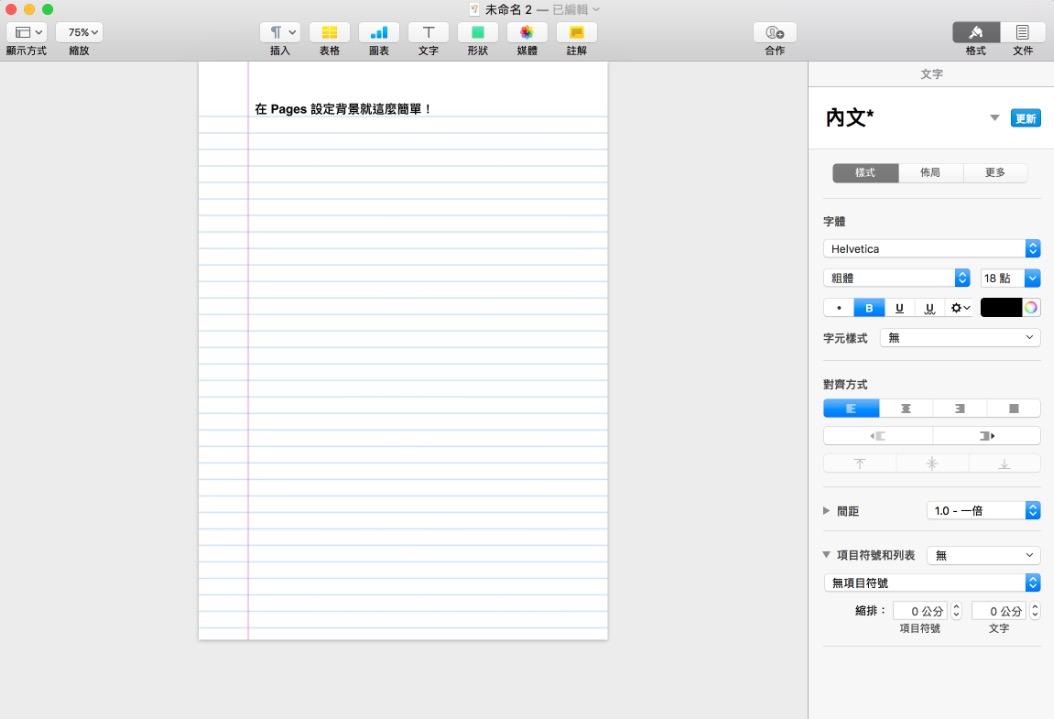Open the 1.0 - 一倍 line spacing dropdown

[x=984, y=511]
